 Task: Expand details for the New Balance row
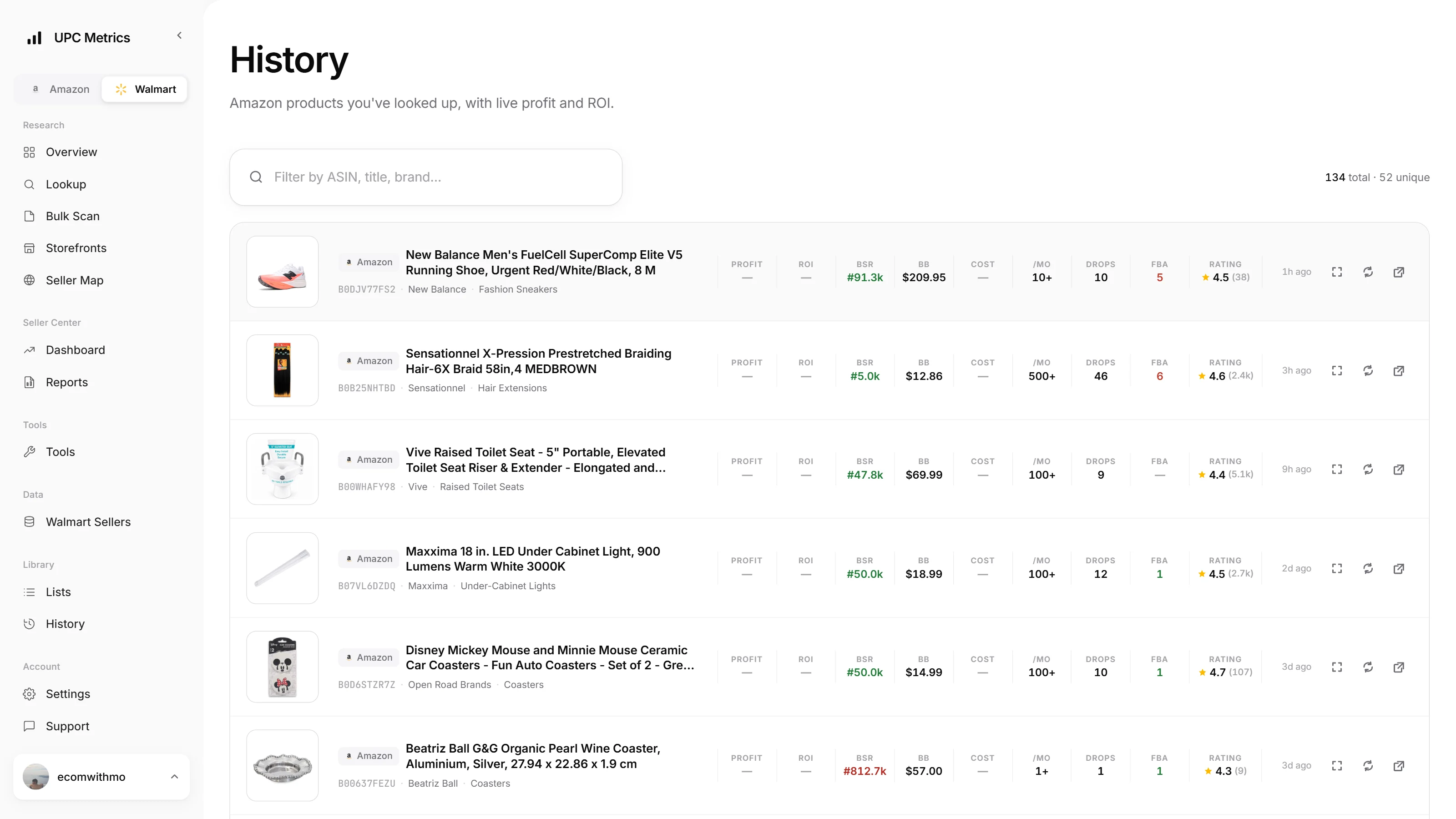point(1337,272)
